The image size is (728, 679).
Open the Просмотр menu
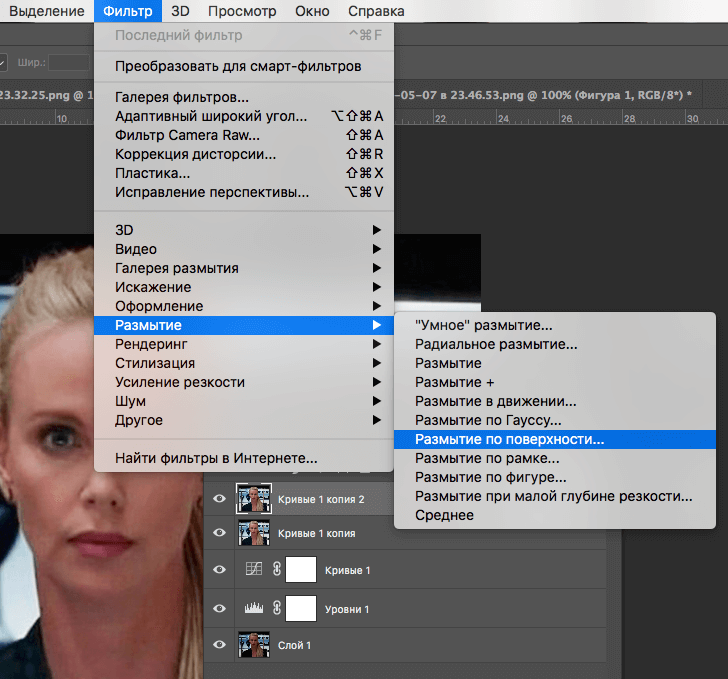[242, 11]
